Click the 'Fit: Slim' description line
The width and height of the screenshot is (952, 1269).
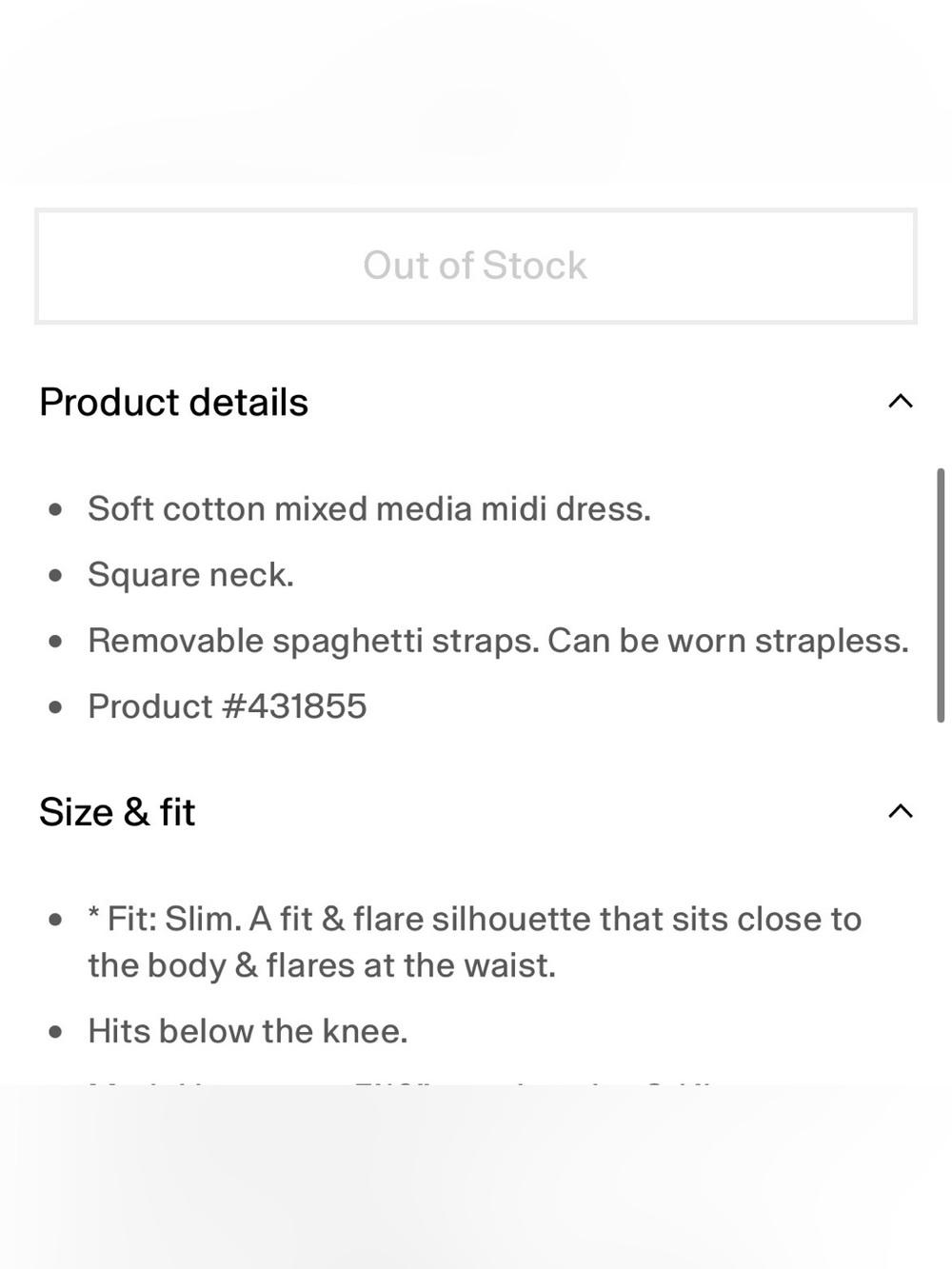(x=475, y=919)
